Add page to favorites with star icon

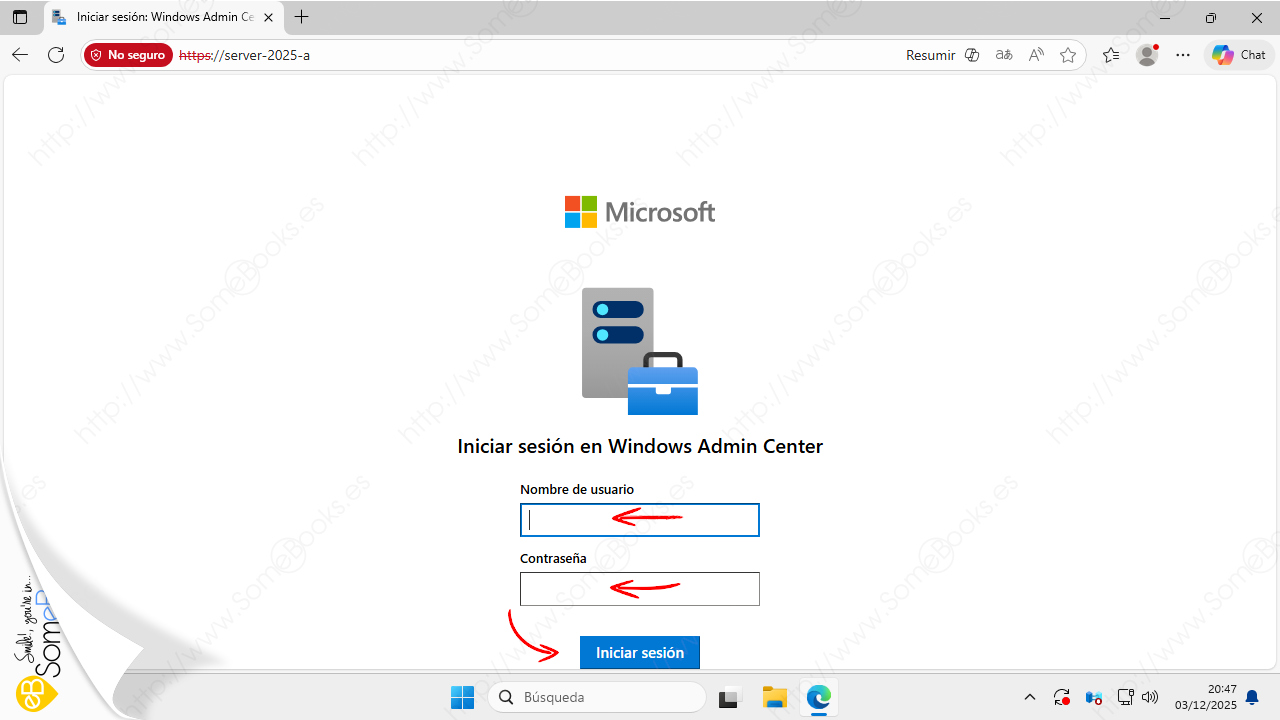click(x=1068, y=55)
